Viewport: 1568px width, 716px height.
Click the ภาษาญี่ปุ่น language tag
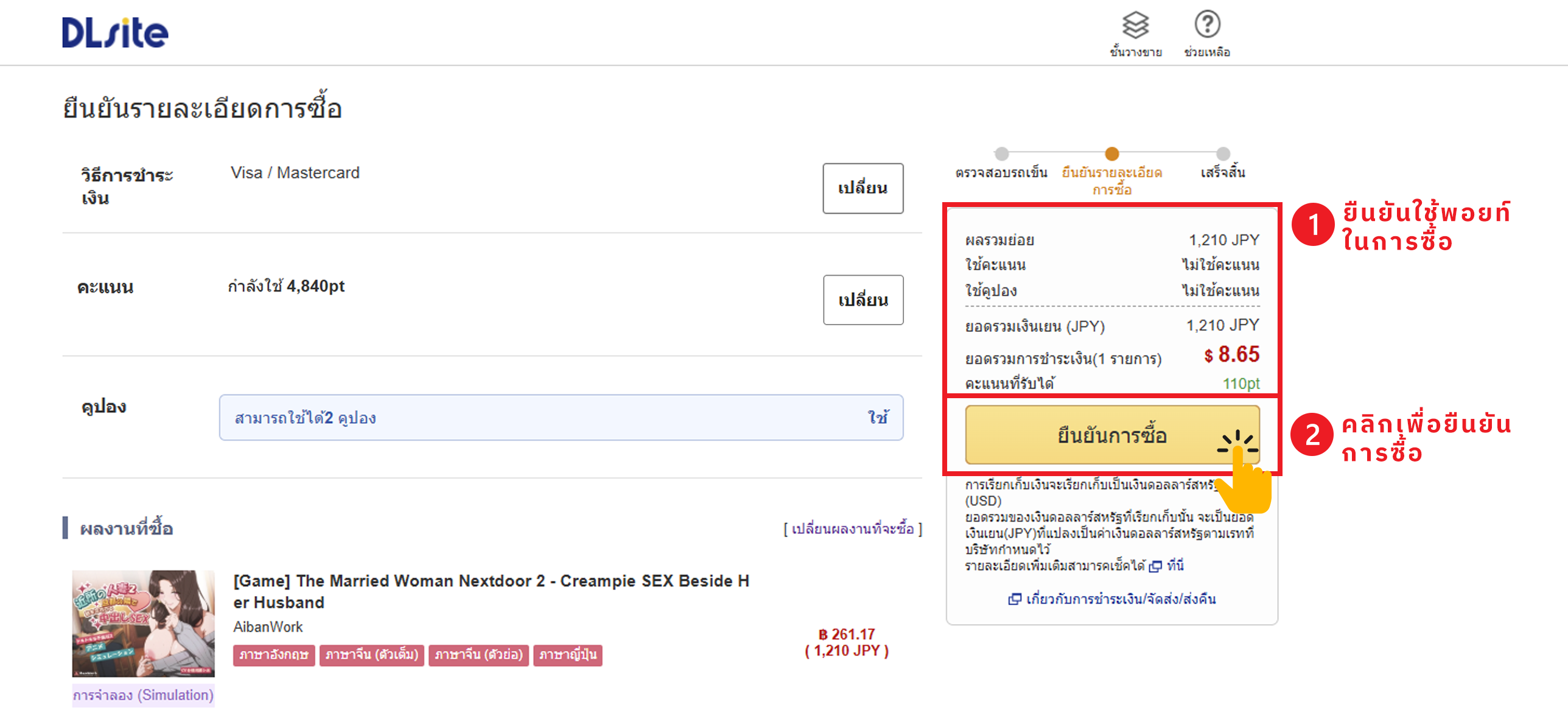(x=567, y=655)
